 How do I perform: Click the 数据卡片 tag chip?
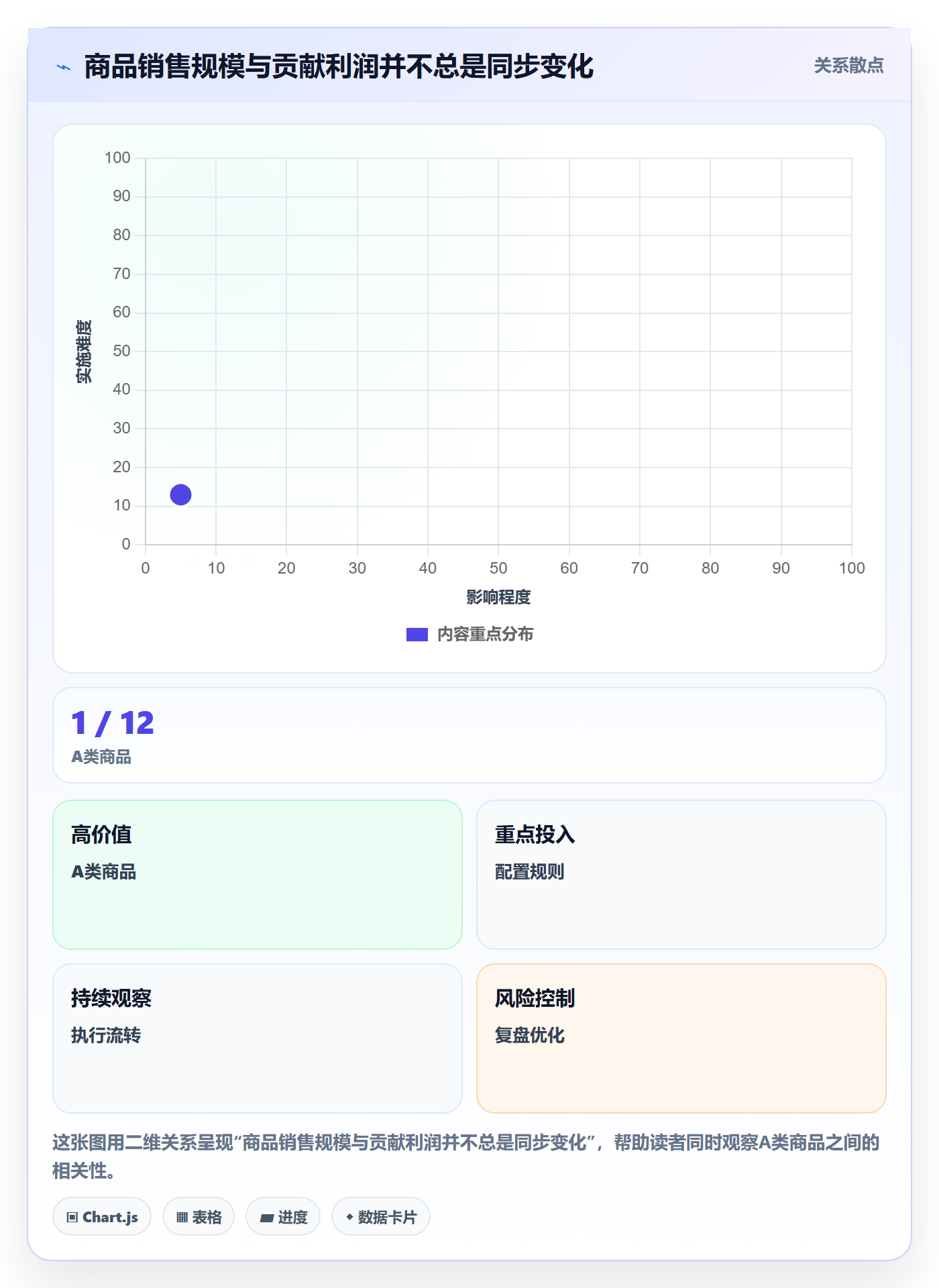pyautogui.click(x=381, y=1216)
